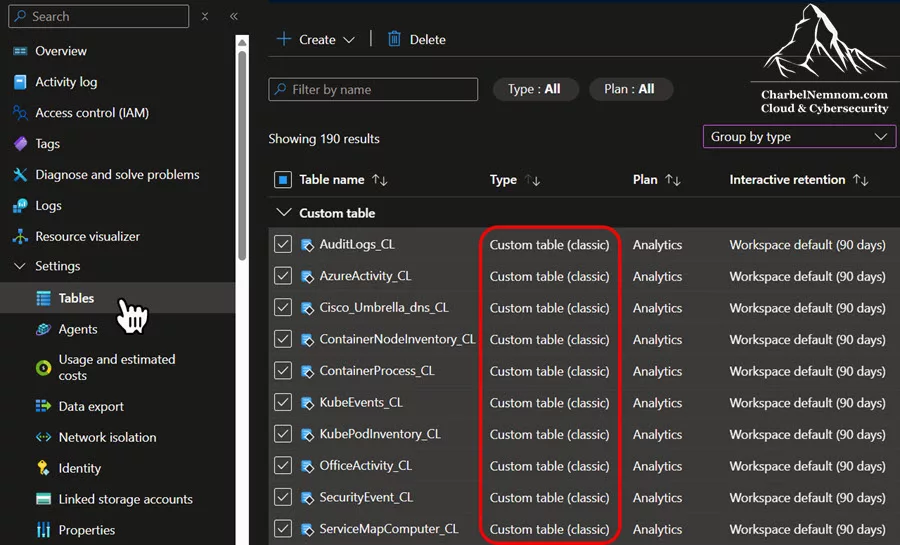Click the Agents icon
Viewport: 900px width, 545px height.
tap(44, 329)
